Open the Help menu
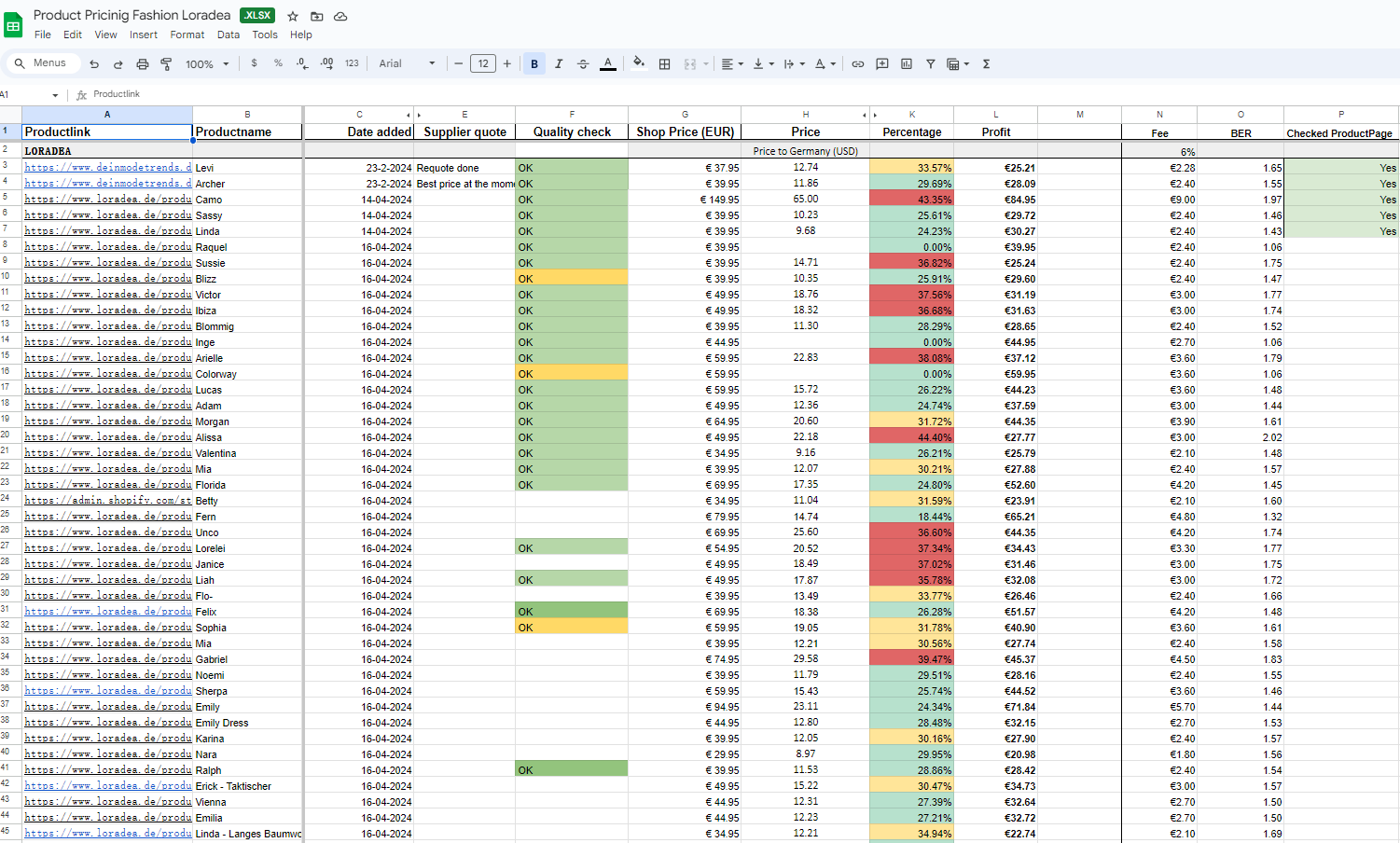The height and width of the screenshot is (843, 1400). tap(301, 35)
